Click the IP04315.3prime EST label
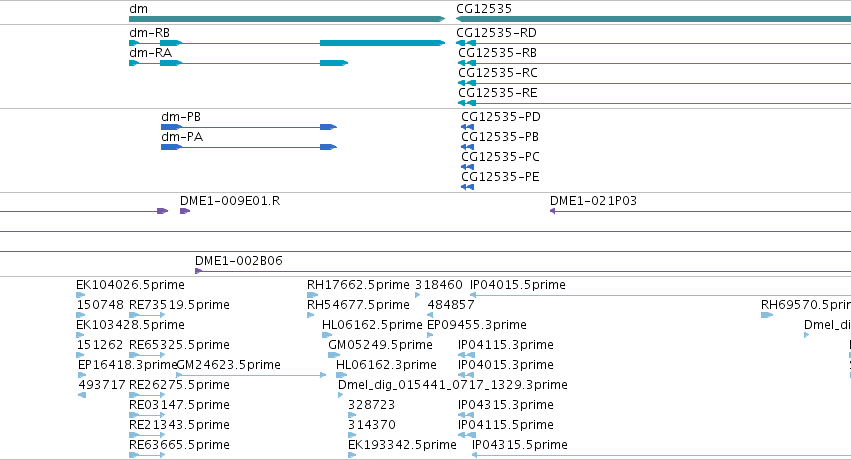 pos(506,405)
